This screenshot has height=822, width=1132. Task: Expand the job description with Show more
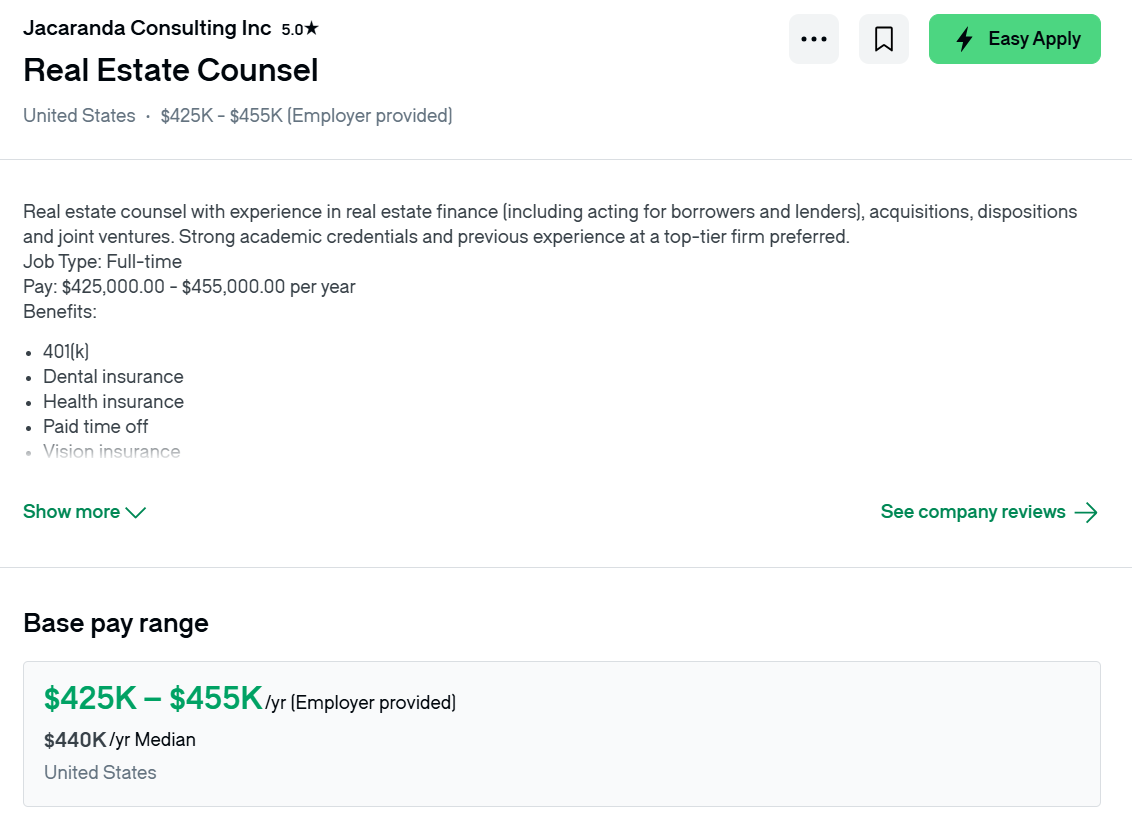click(x=84, y=512)
